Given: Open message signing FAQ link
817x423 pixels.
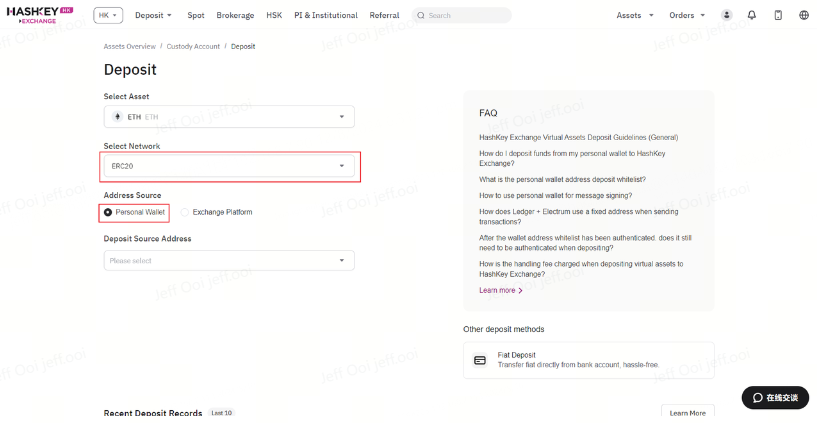Looking at the screenshot, I should coord(555,195).
